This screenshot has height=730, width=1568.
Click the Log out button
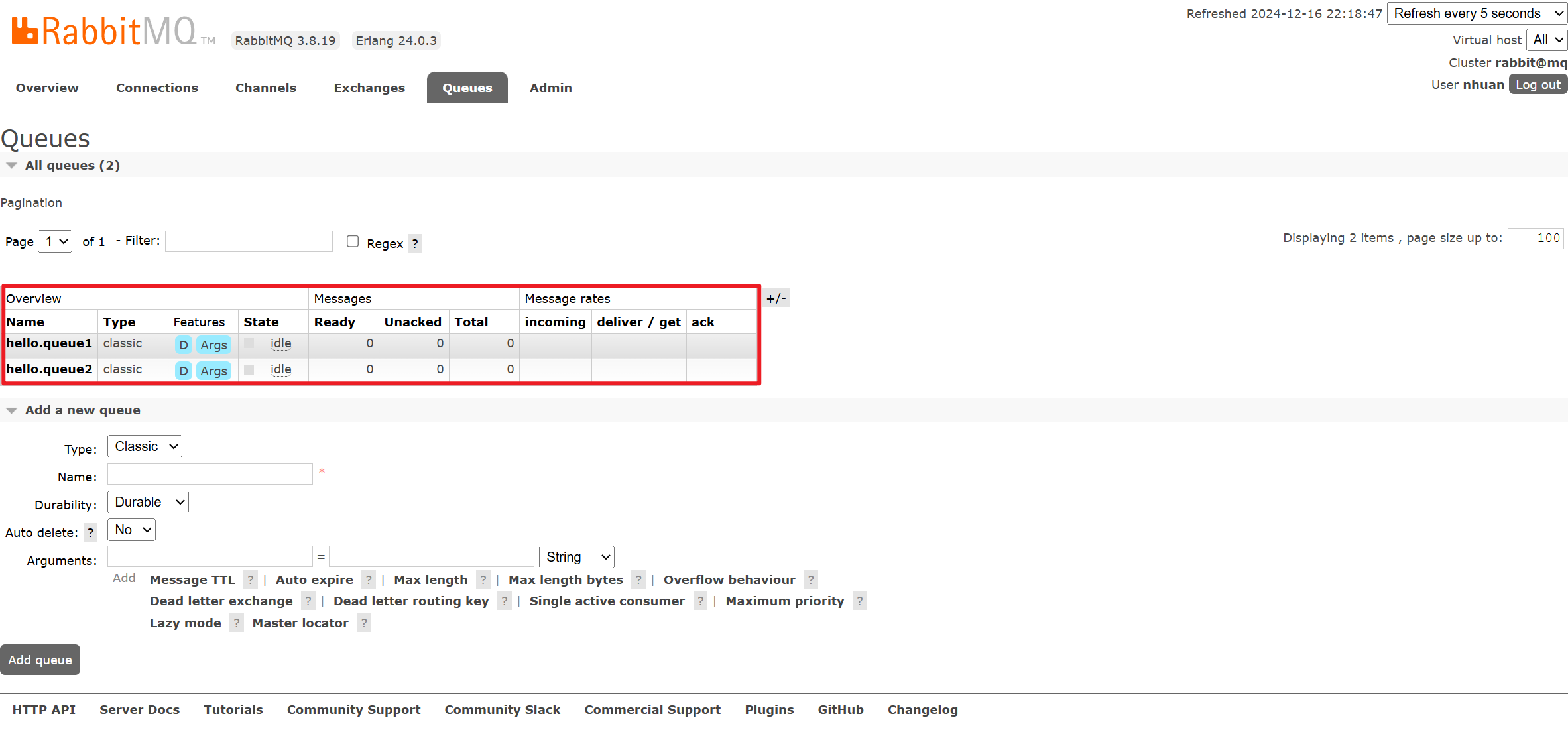pos(1538,84)
